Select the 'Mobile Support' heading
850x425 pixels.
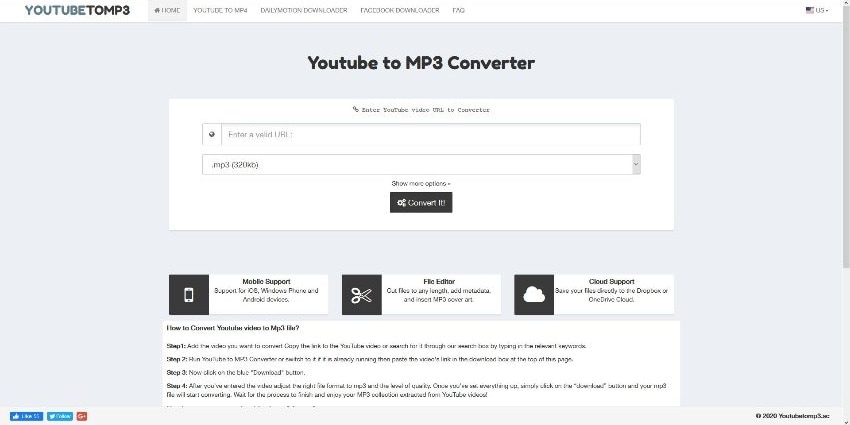coord(266,282)
